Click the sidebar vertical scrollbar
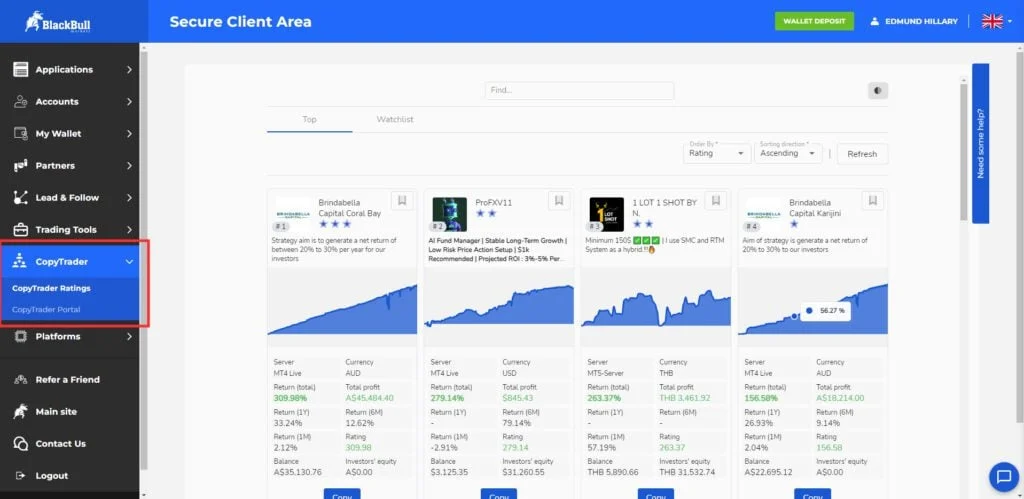1024x499 pixels. click(144, 261)
